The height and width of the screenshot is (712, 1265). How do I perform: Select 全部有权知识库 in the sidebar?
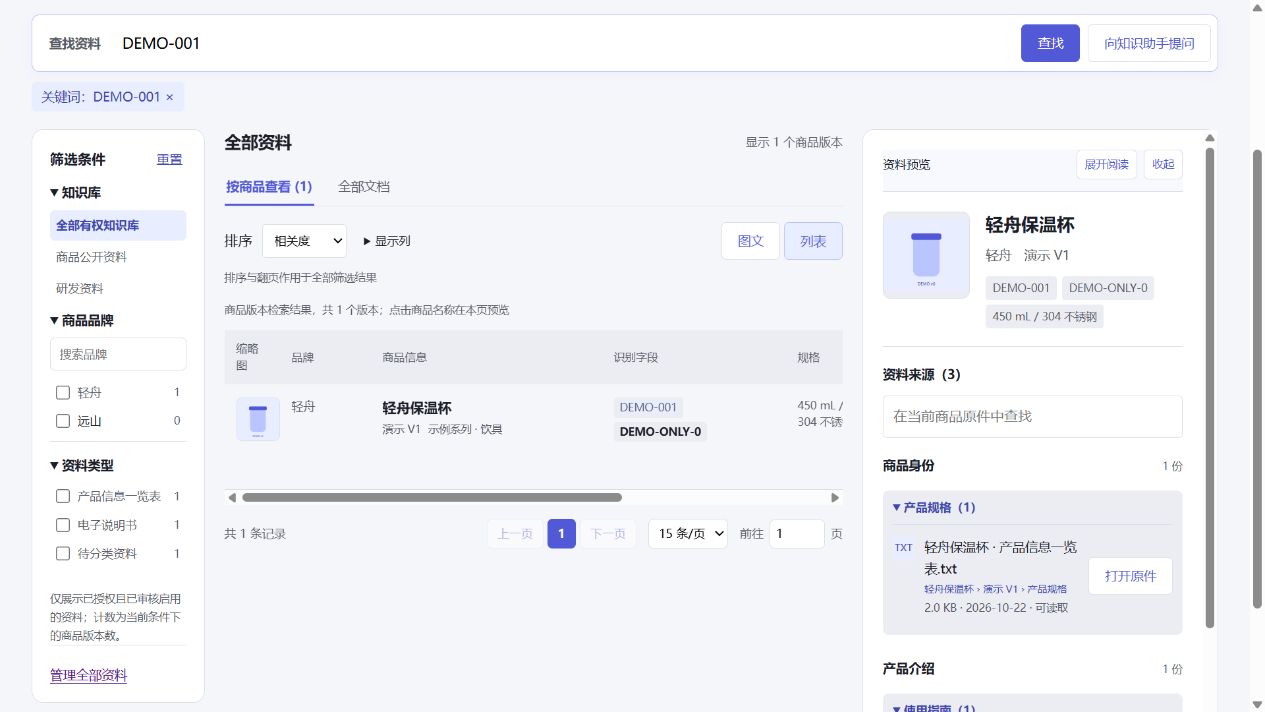(x=118, y=225)
